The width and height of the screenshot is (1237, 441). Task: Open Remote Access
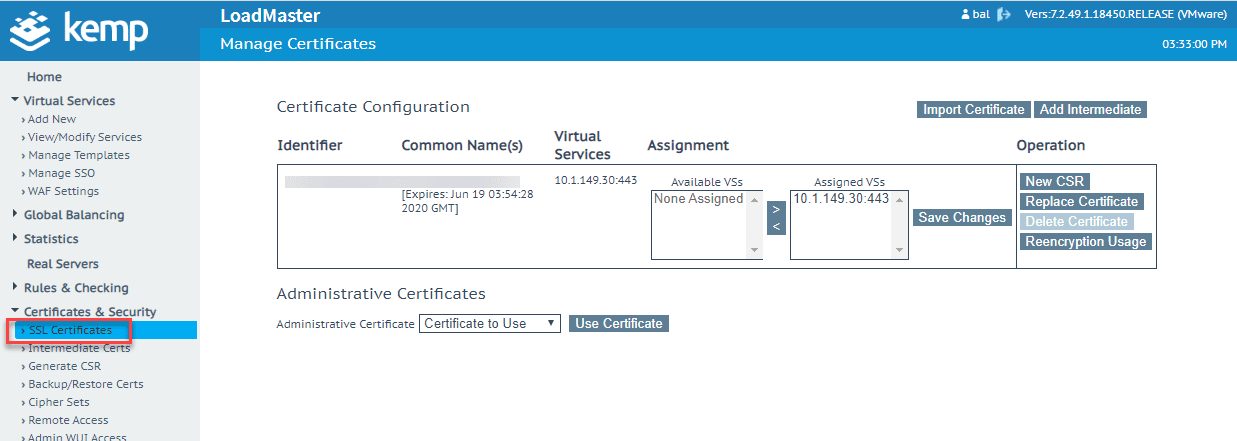(x=68, y=420)
